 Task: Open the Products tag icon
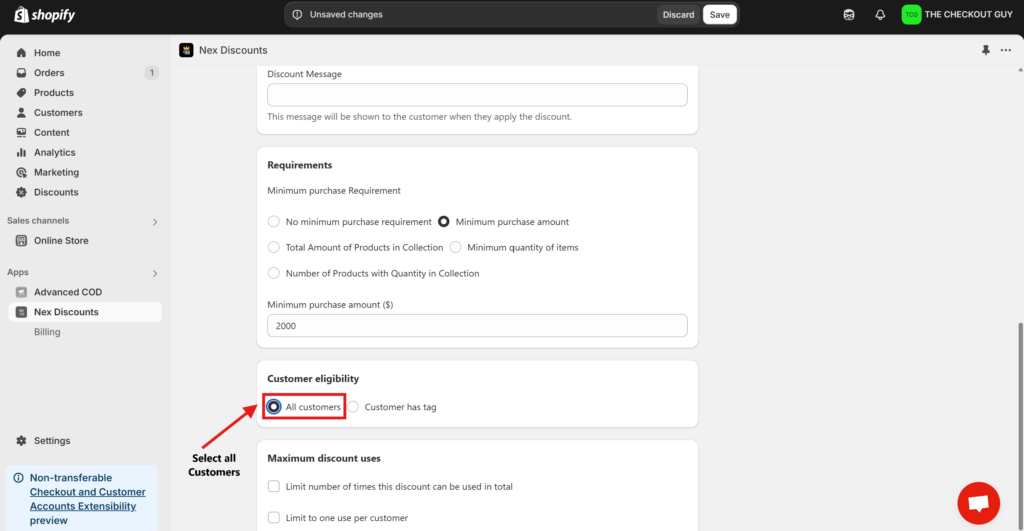(22, 93)
